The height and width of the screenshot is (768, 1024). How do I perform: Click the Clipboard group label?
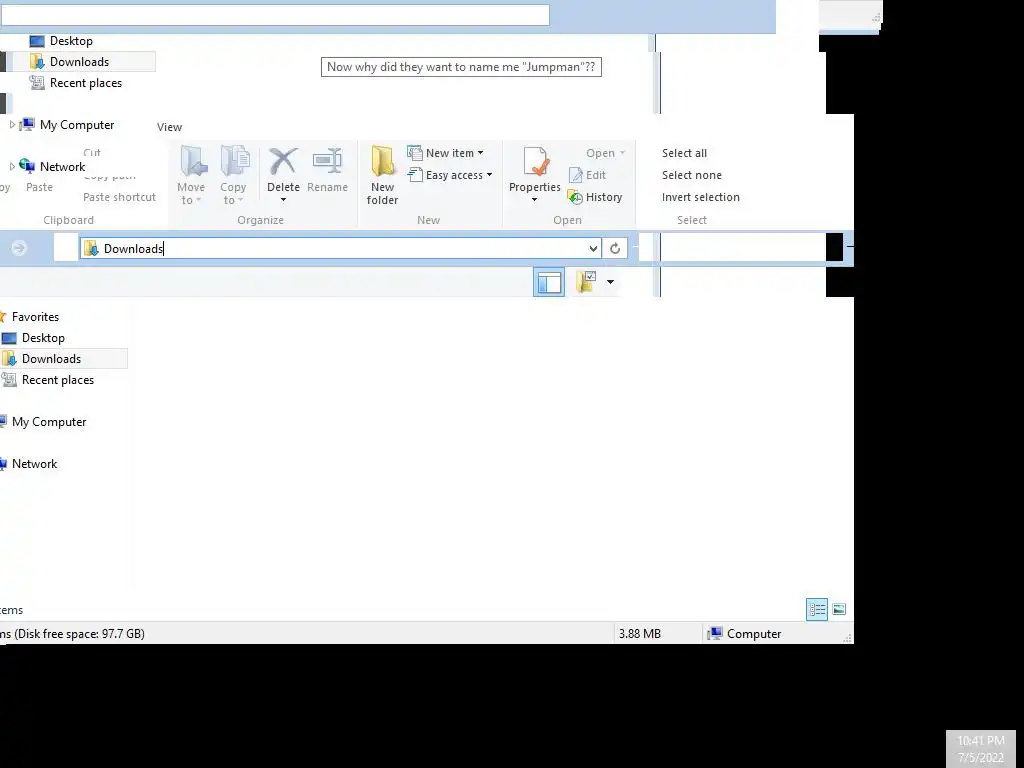point(69,220)
